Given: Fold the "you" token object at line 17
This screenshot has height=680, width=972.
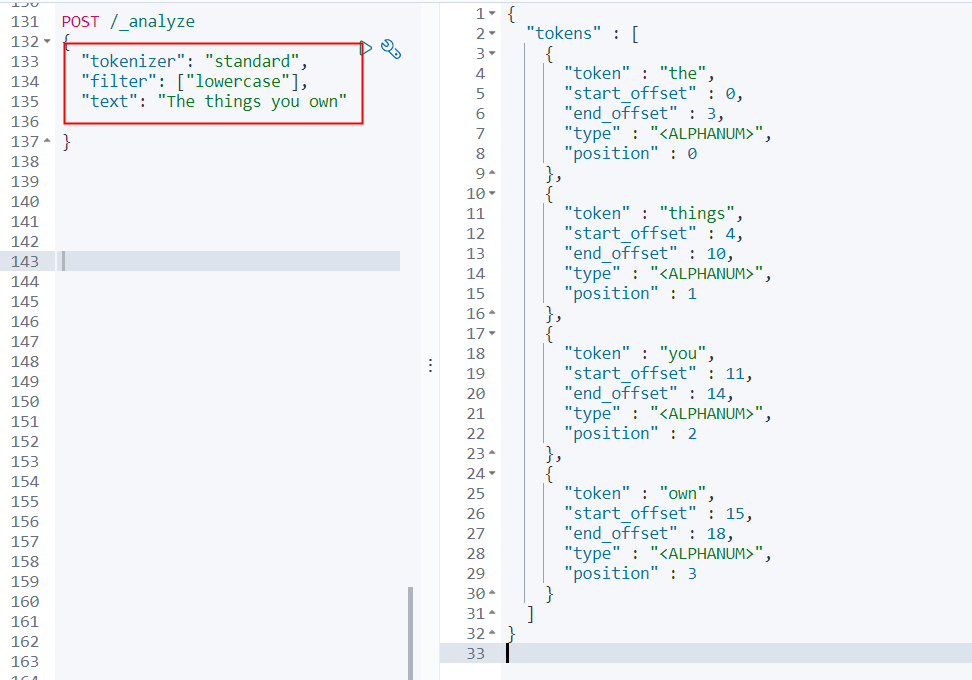Looking at the screenshot, I should (492, 334).
